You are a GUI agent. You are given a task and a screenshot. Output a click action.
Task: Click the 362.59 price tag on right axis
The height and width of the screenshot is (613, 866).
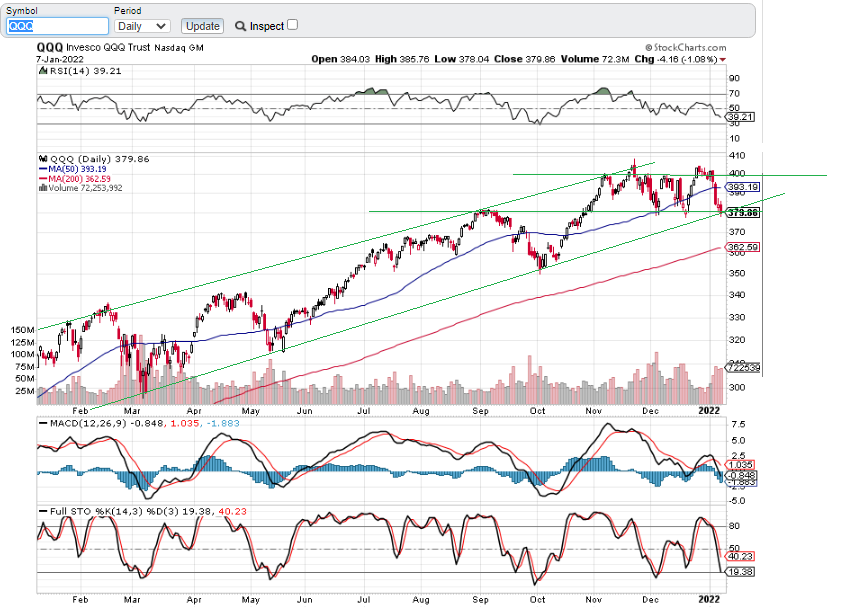coord(743,247)
